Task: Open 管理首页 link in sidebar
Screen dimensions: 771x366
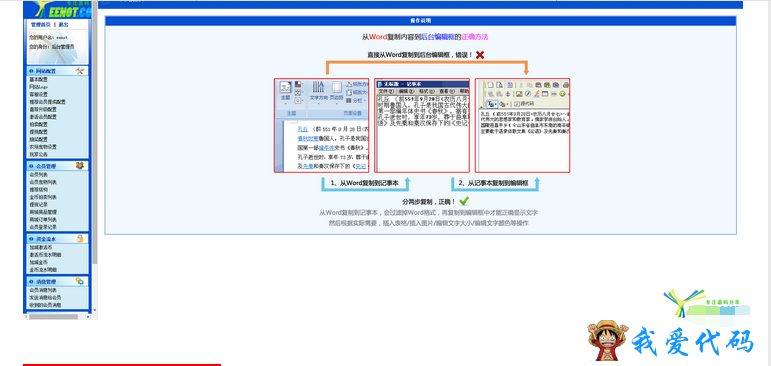Action: pos(40,25)
